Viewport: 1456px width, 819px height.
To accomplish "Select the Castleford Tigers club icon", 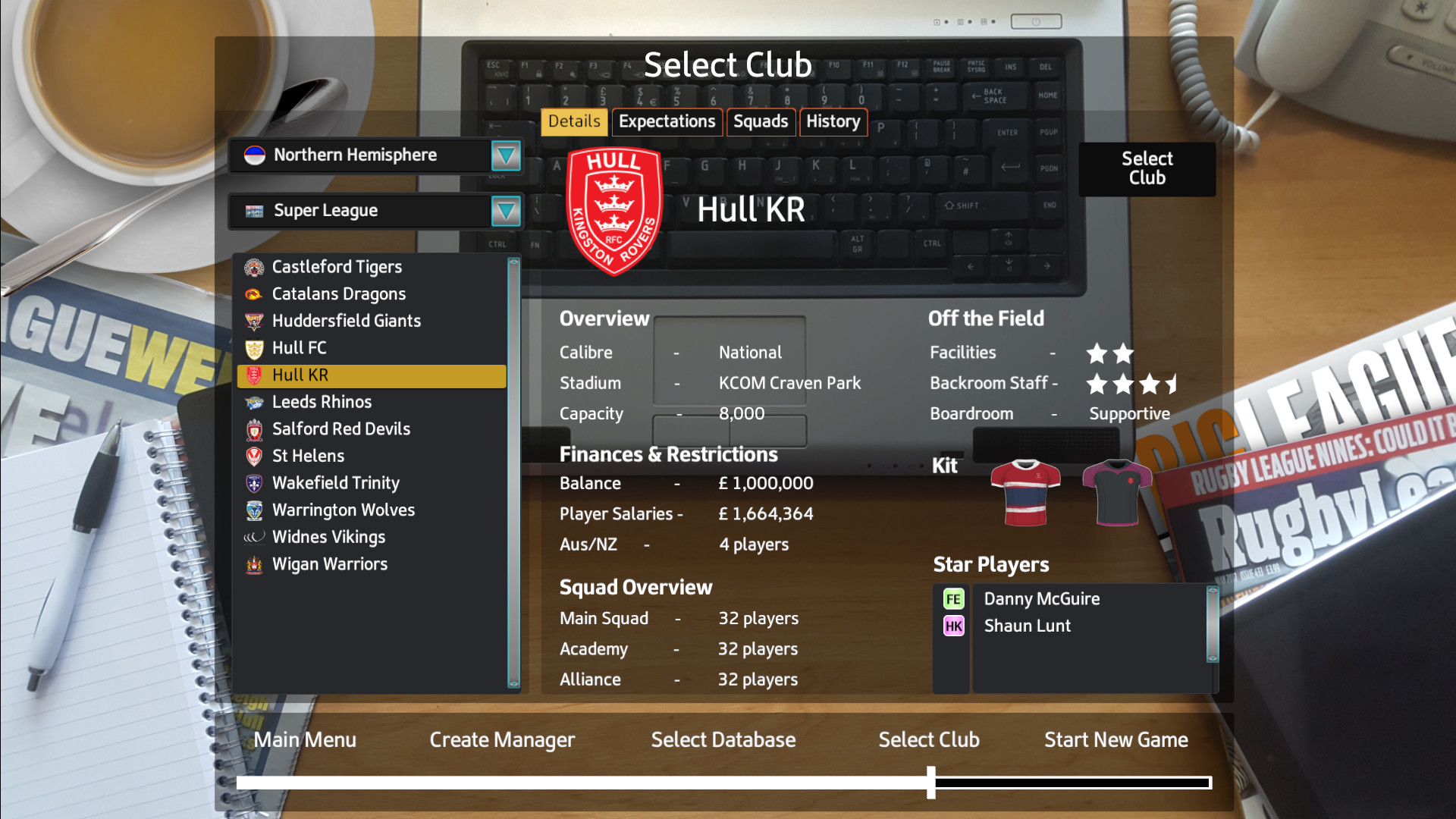I will pos(254,266).
